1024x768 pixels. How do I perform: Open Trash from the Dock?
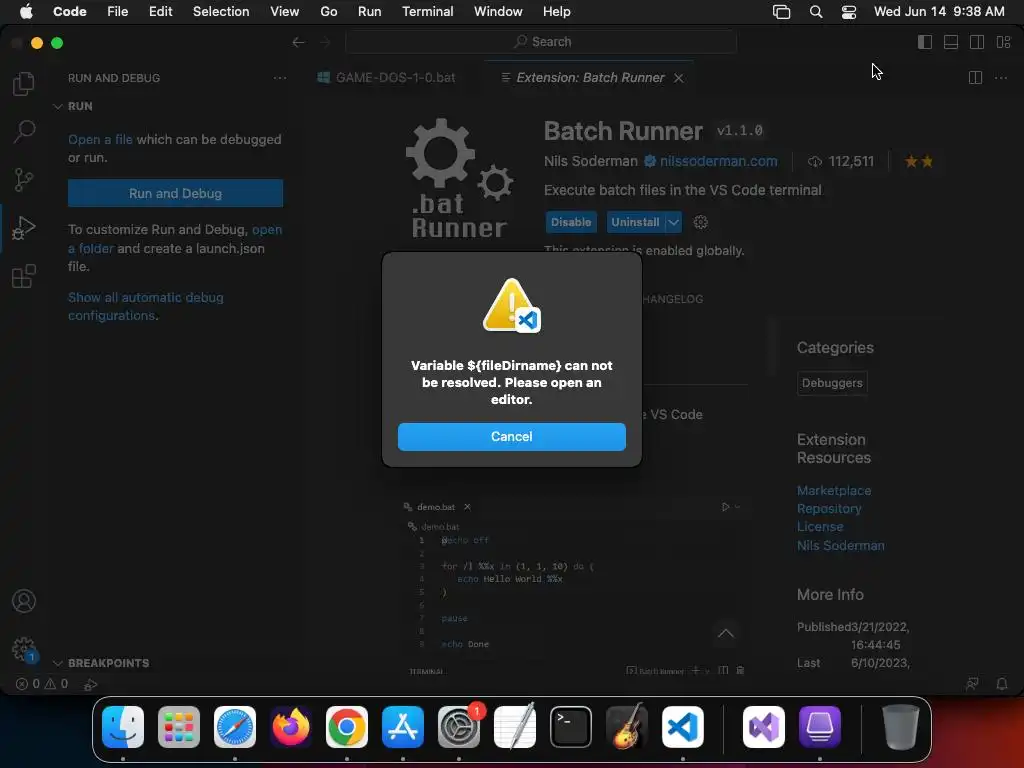click(901, 726)
